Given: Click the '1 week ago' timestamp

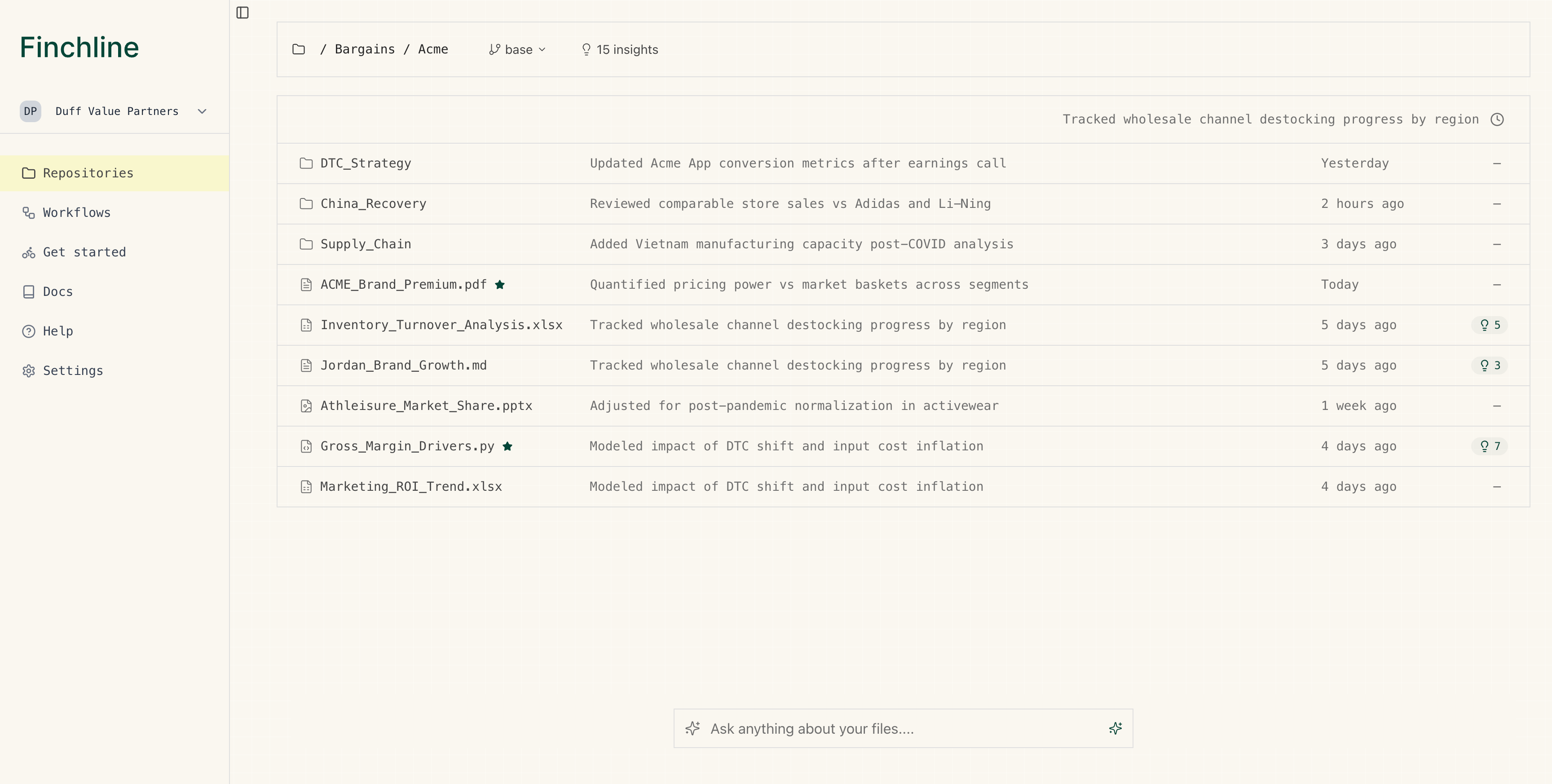Looking at the screenshot, I should [1358, 405].
